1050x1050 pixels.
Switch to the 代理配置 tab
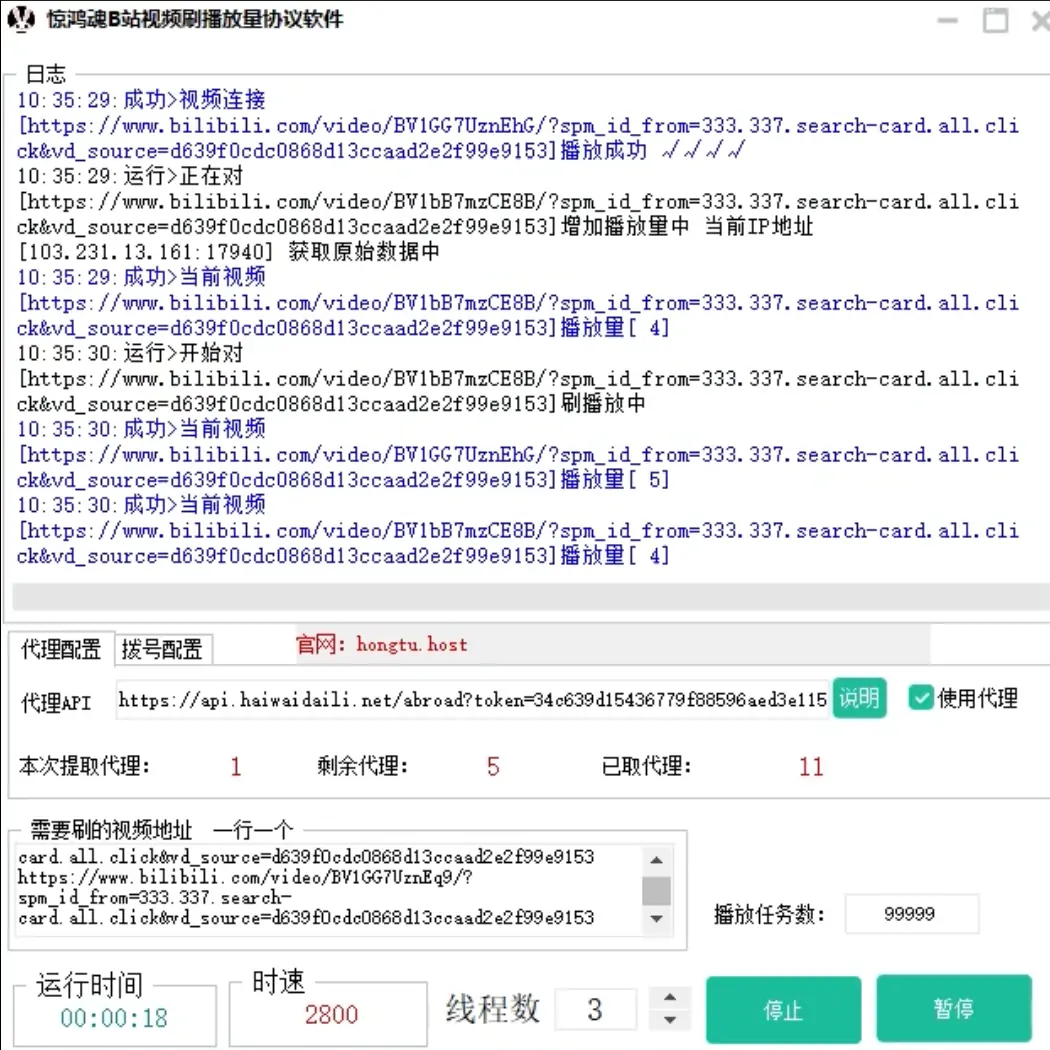[61, 648]
